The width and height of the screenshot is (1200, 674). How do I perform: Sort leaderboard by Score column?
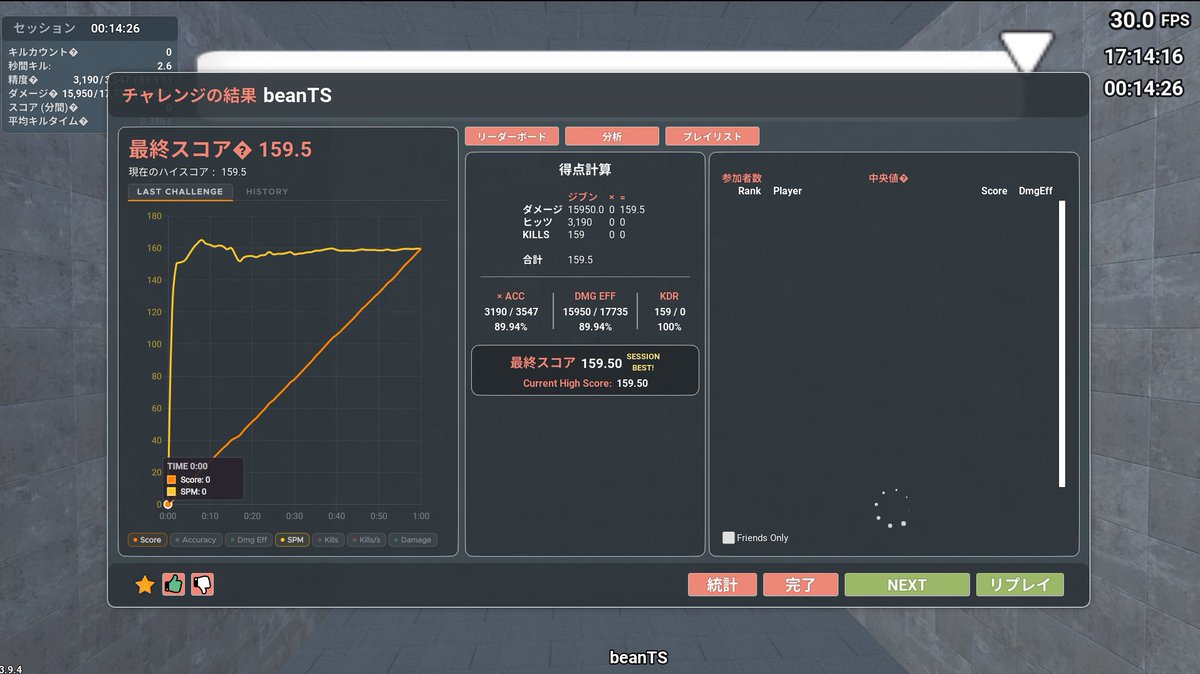click(x=994, y=191)
